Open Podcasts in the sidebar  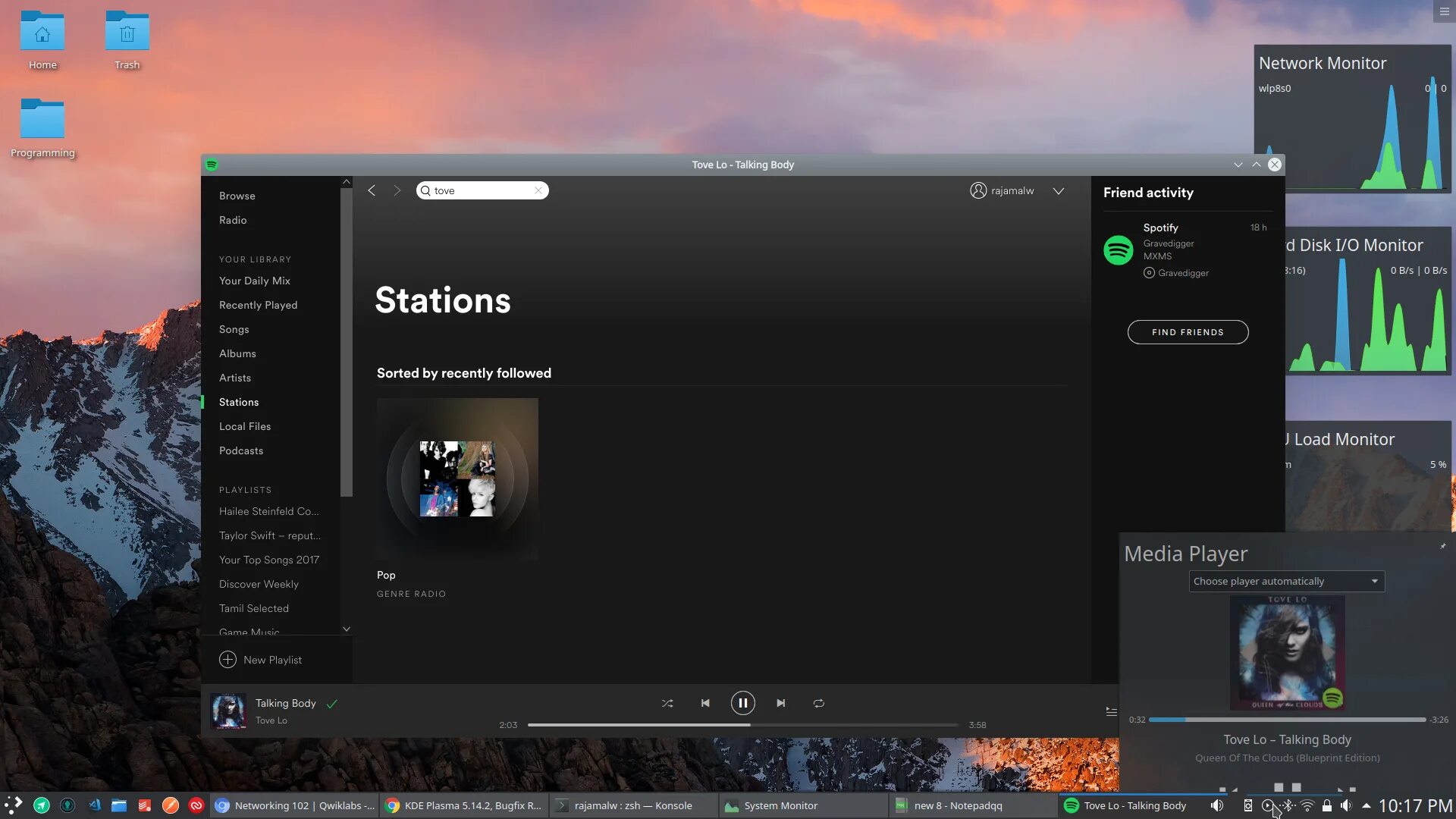[241, 450]
